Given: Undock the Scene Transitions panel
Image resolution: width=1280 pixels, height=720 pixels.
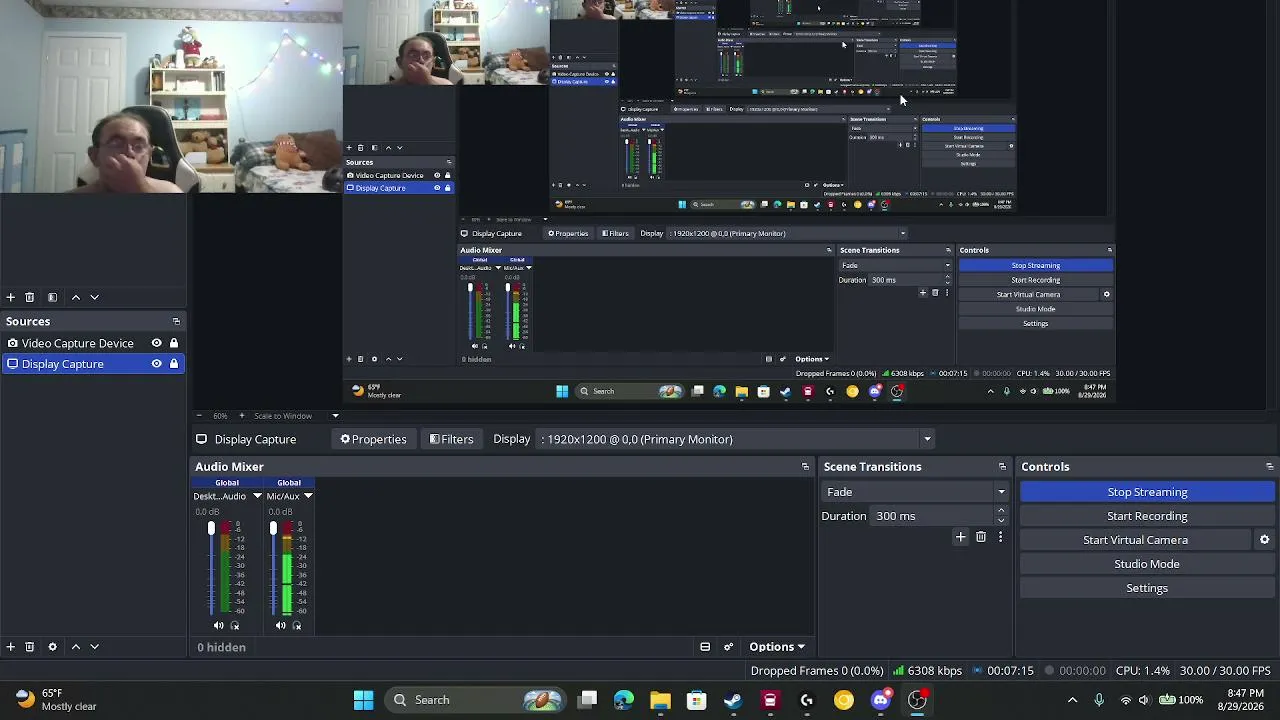Looking at the screenshot, I should 1002,467.
